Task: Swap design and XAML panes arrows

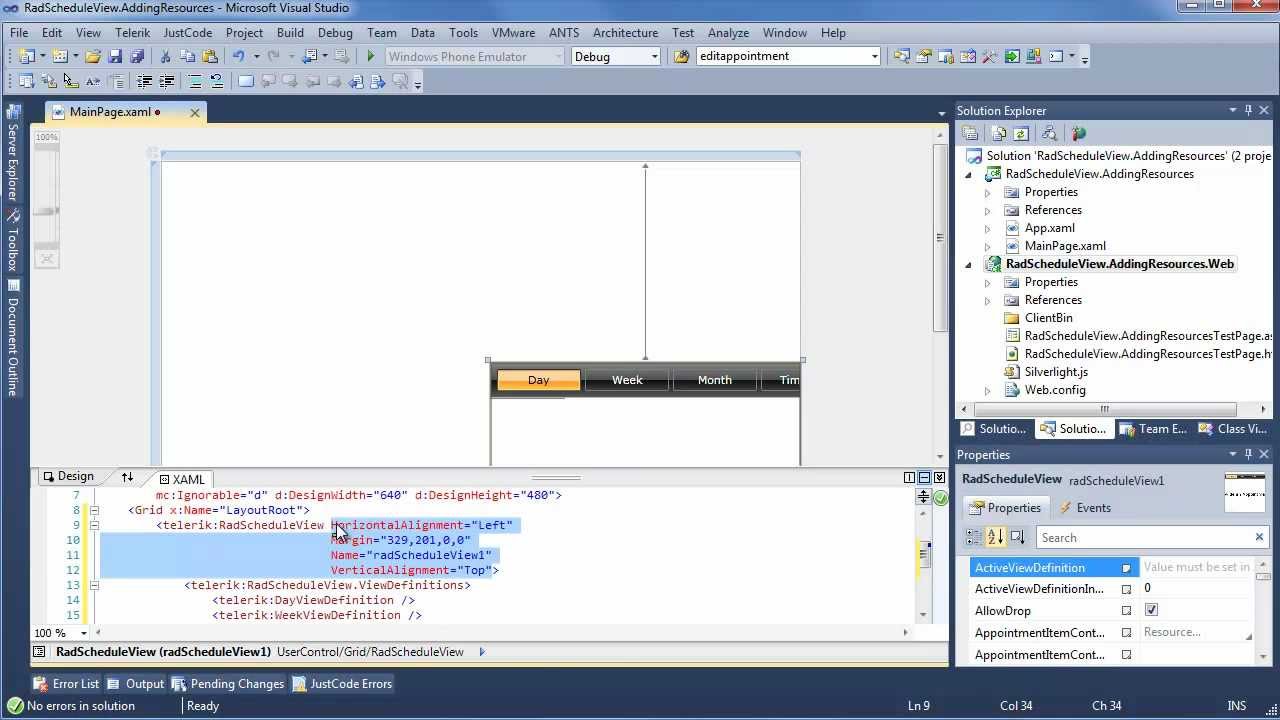Action: point(127,477)
